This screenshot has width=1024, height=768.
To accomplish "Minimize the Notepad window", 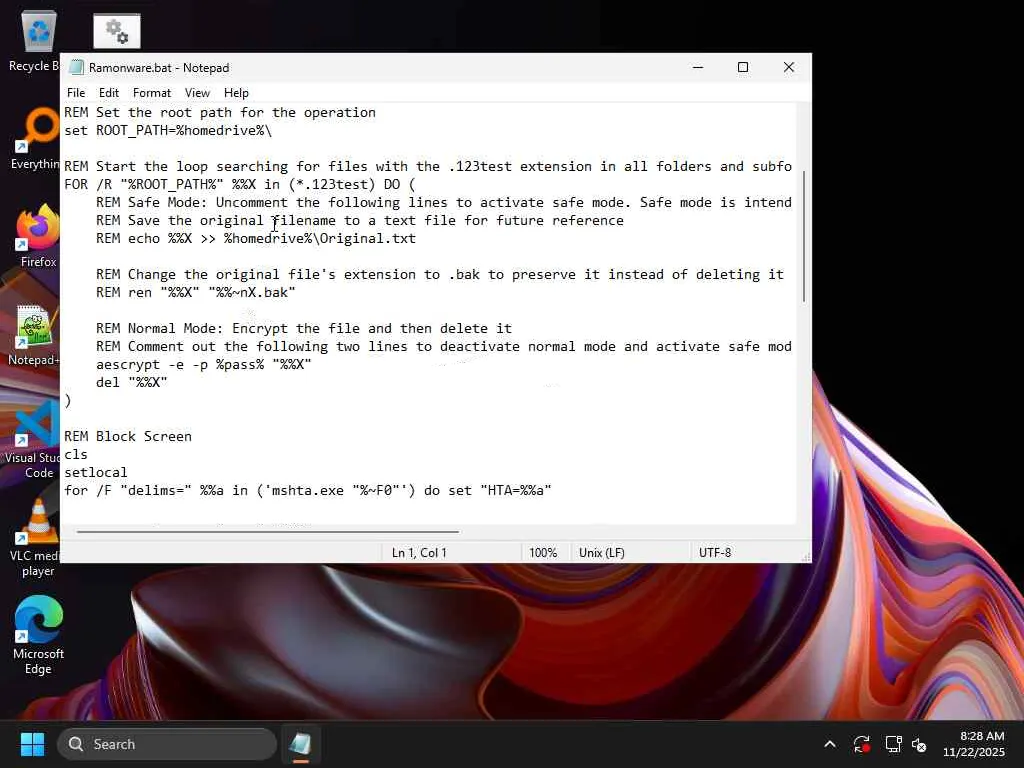I will tap(698, 67).
